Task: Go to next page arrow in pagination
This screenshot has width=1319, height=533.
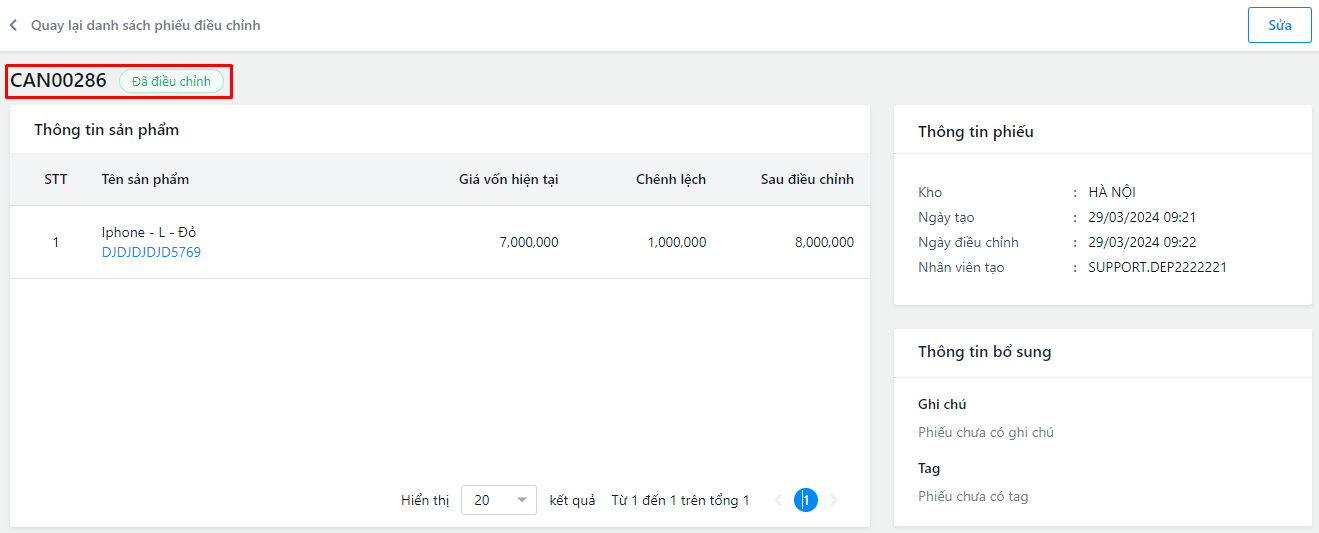Action: (834, 500)
